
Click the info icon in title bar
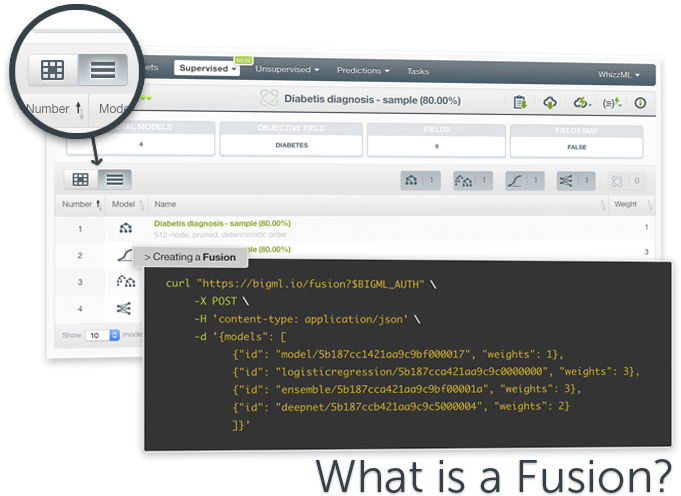pos(640,103)
